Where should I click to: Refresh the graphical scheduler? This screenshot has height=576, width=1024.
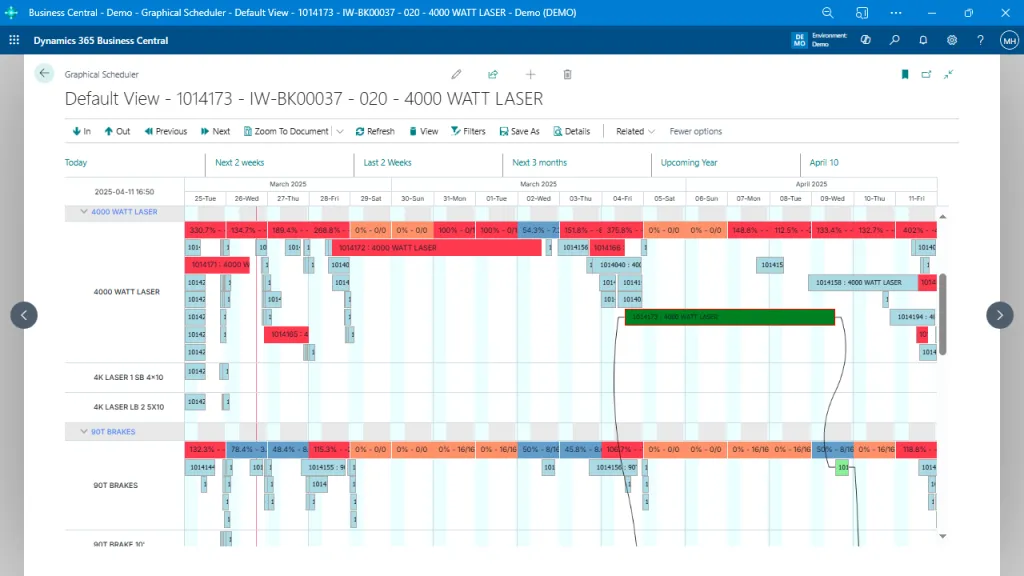375,131
